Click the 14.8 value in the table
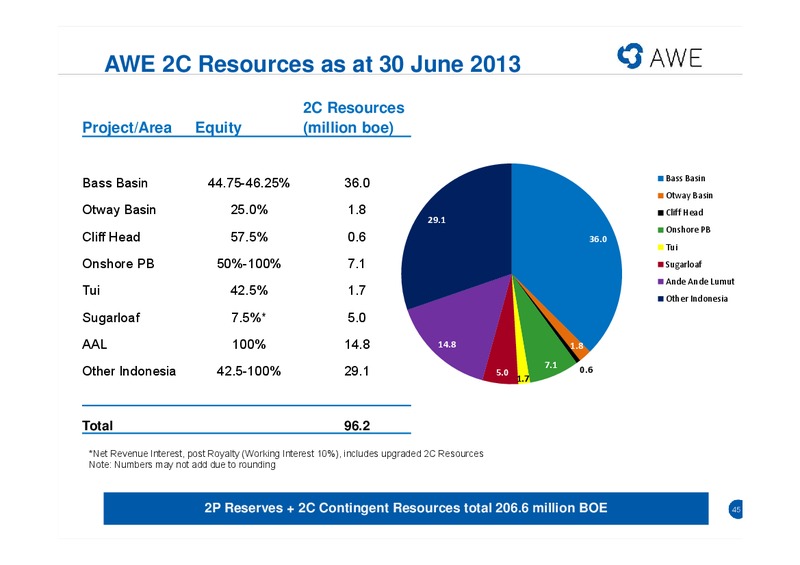The height and width of the screenshot is (565, 800). click(x=357, y=345)
